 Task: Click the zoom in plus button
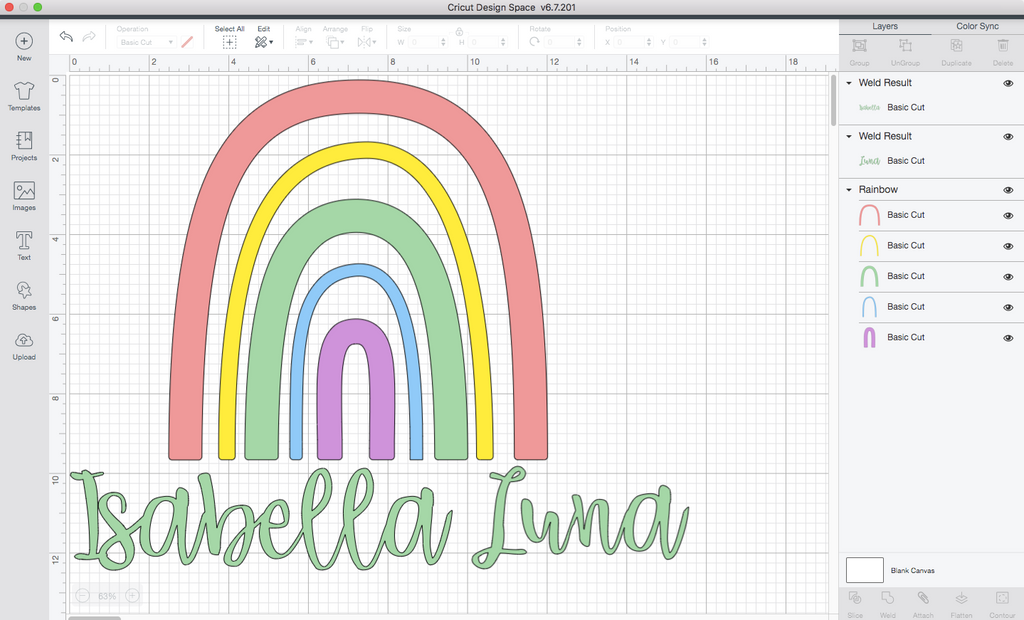tap(132, 596)
